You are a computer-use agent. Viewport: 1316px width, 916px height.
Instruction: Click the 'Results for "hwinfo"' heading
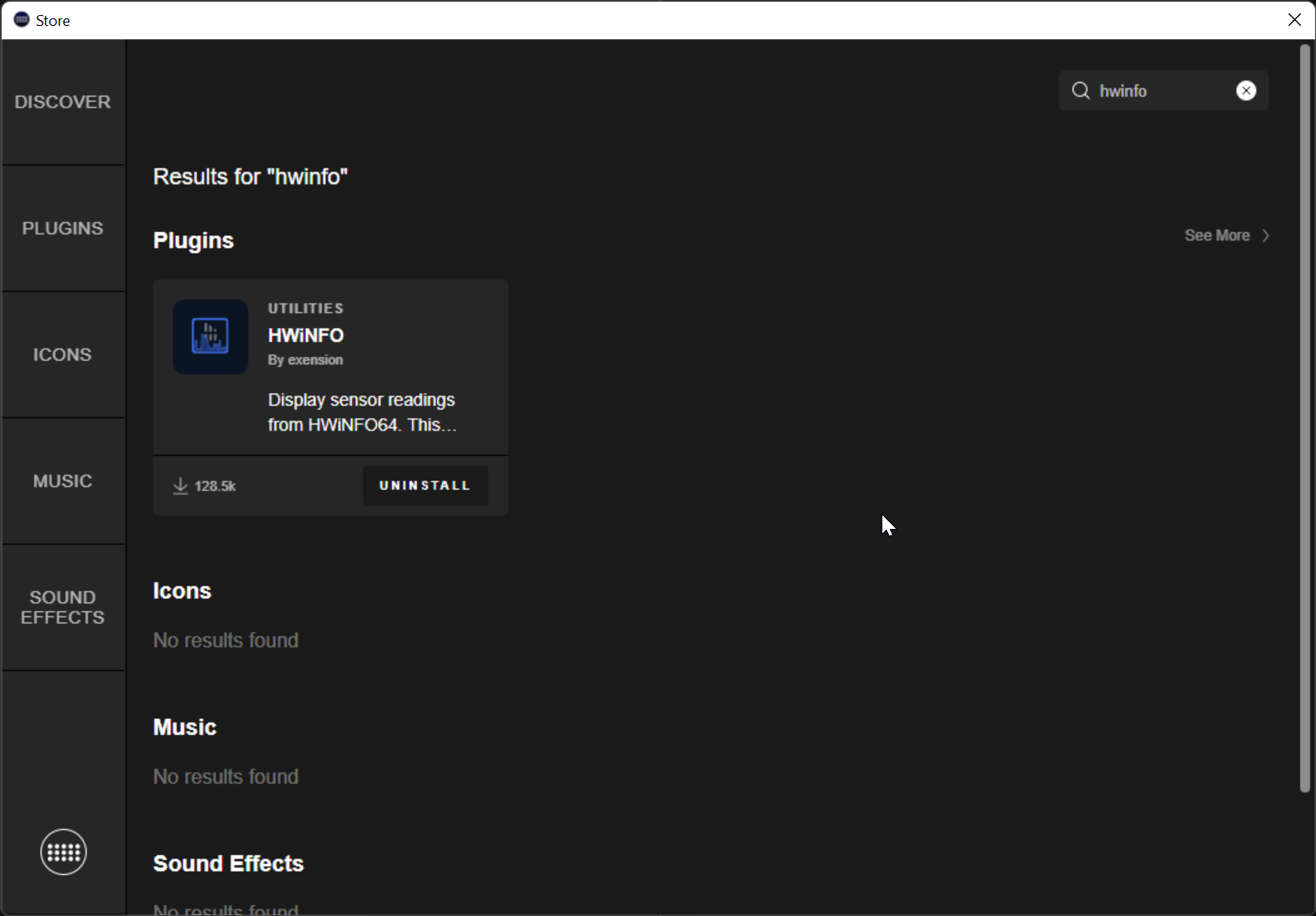click(x=250, y=177)
